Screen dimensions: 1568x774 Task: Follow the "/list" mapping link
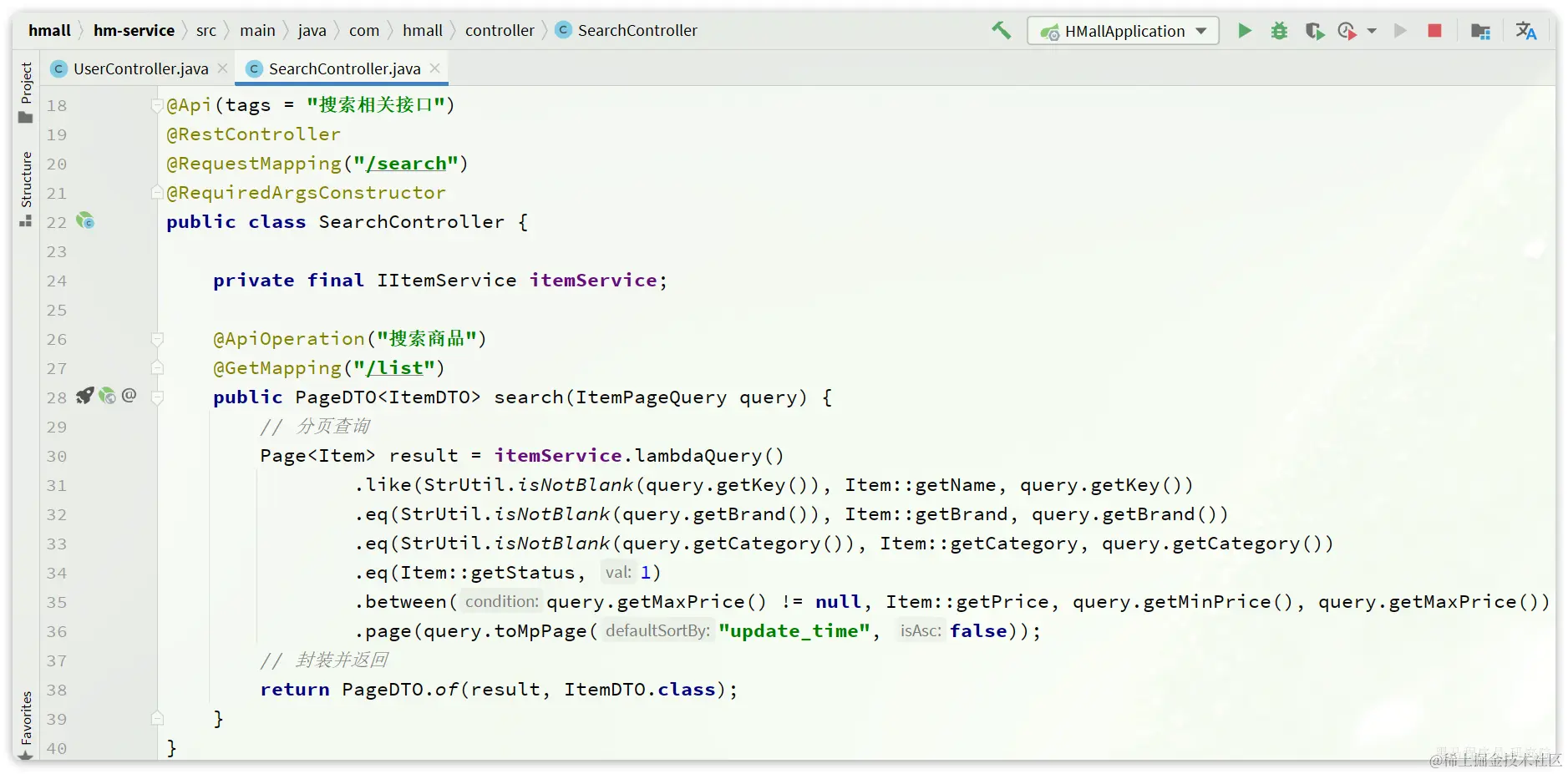point(393,368)
